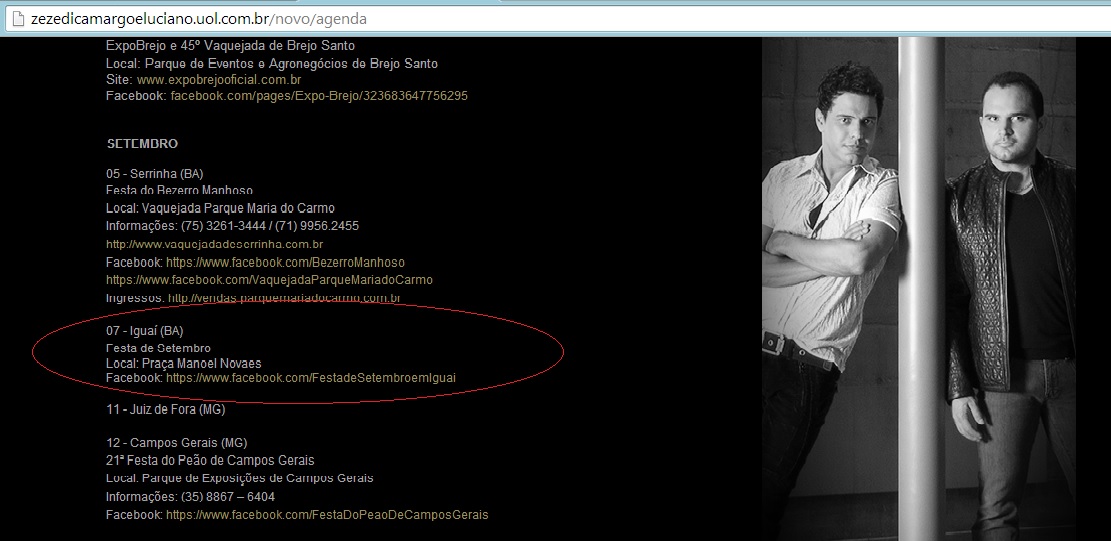
Task: Click the 21ª Festa do Peão event title
Action: tap(210, 461)
